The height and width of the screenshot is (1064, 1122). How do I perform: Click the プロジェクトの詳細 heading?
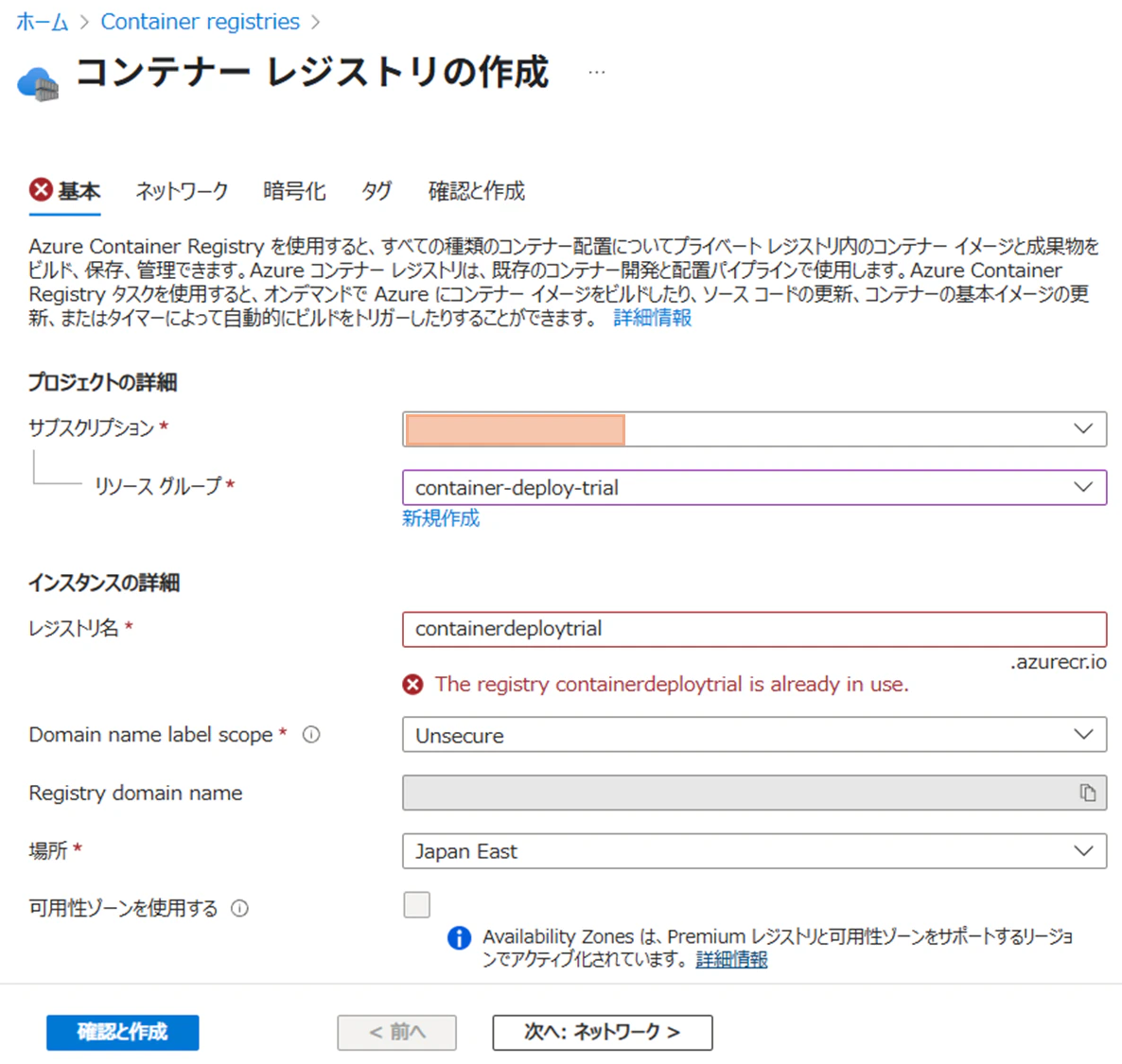pyautogui.click(x=102, y=382)
